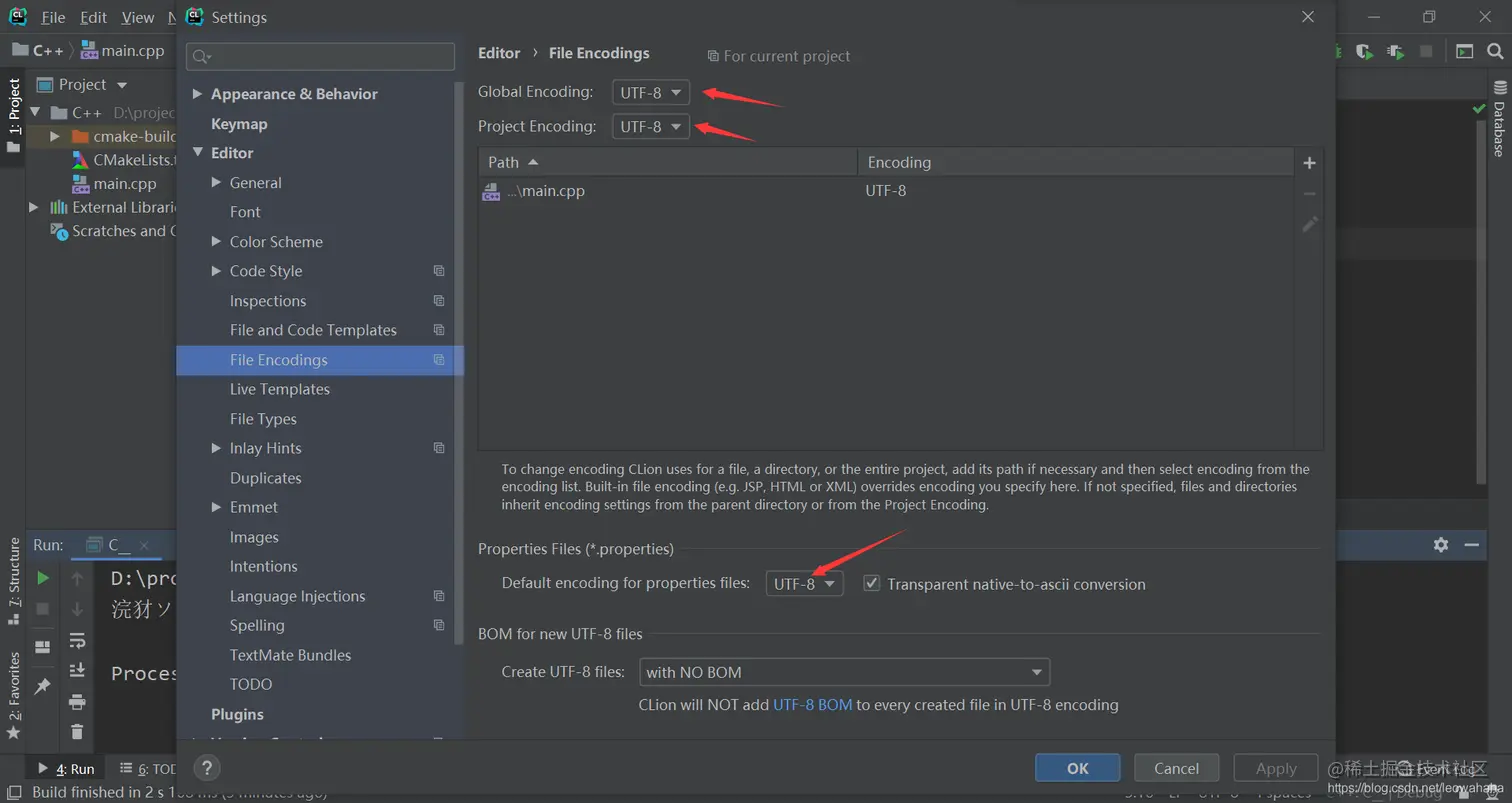Click the Scroll to End icon in the Run panel
Screen dimensions: 1512x803
77,671
